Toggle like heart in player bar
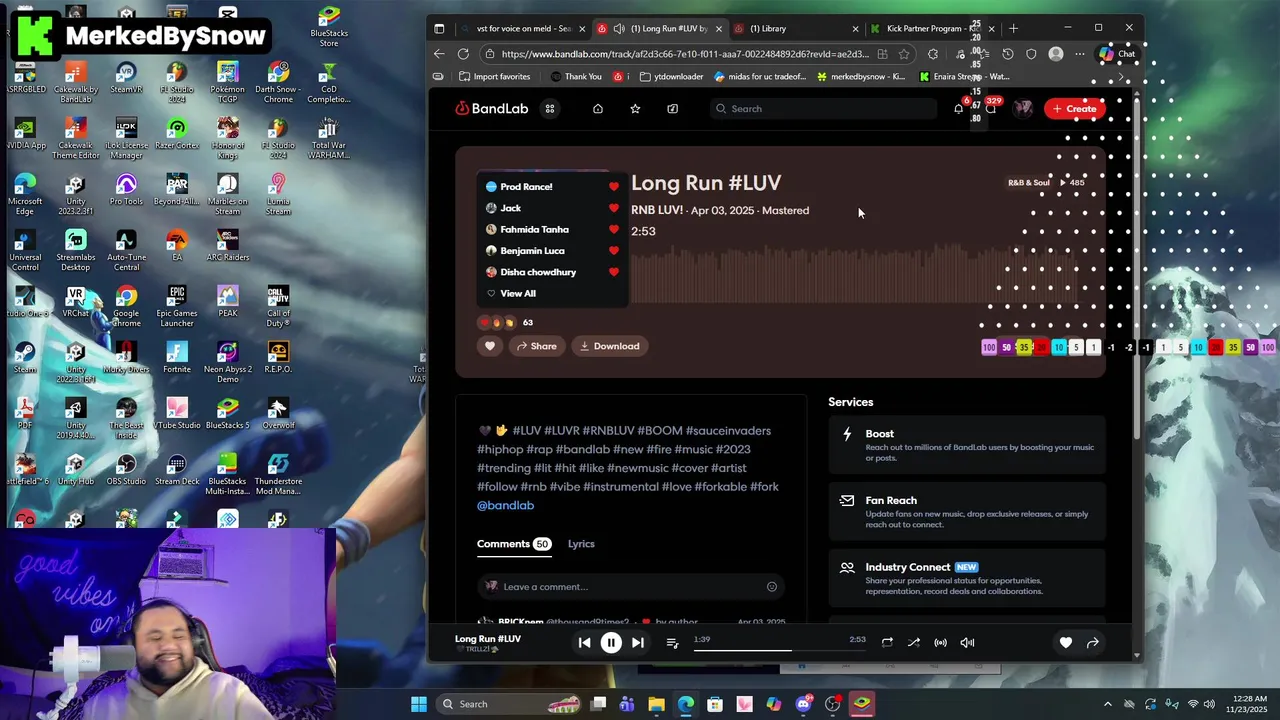 [x=1066, y=643]
